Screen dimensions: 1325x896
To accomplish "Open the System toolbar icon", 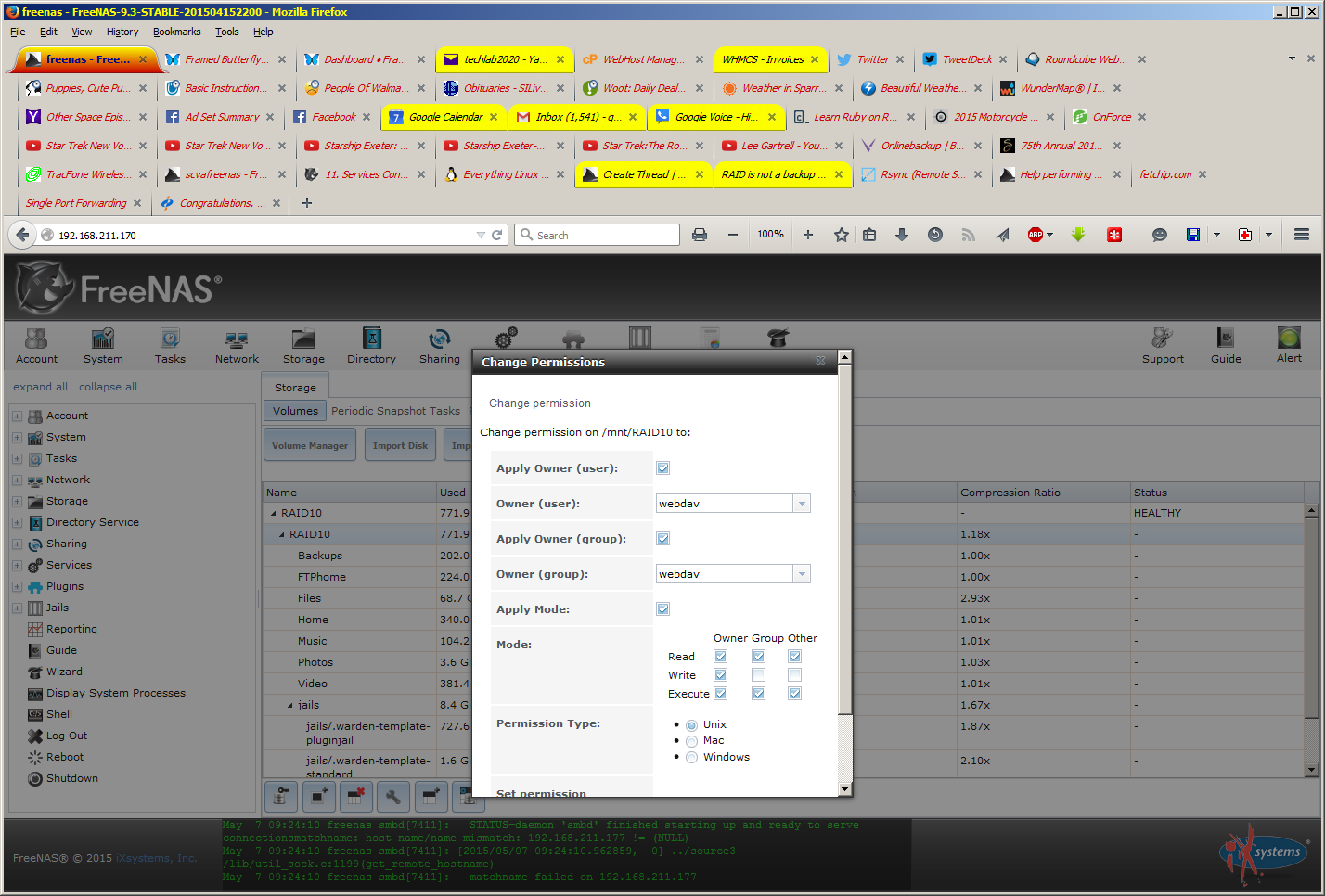I will pos(103,346).
